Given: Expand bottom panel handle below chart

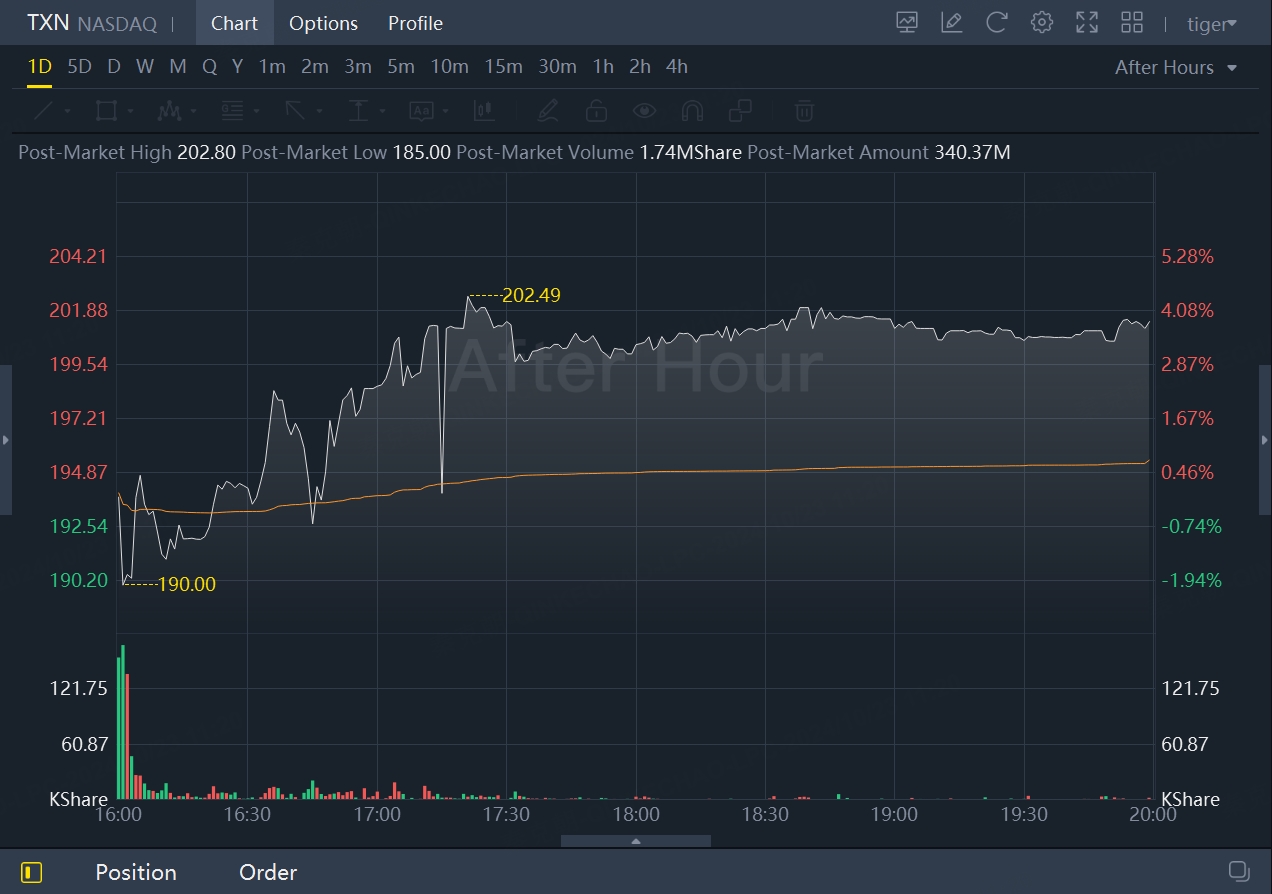Looking at the screenshot, I should point(636,841).
